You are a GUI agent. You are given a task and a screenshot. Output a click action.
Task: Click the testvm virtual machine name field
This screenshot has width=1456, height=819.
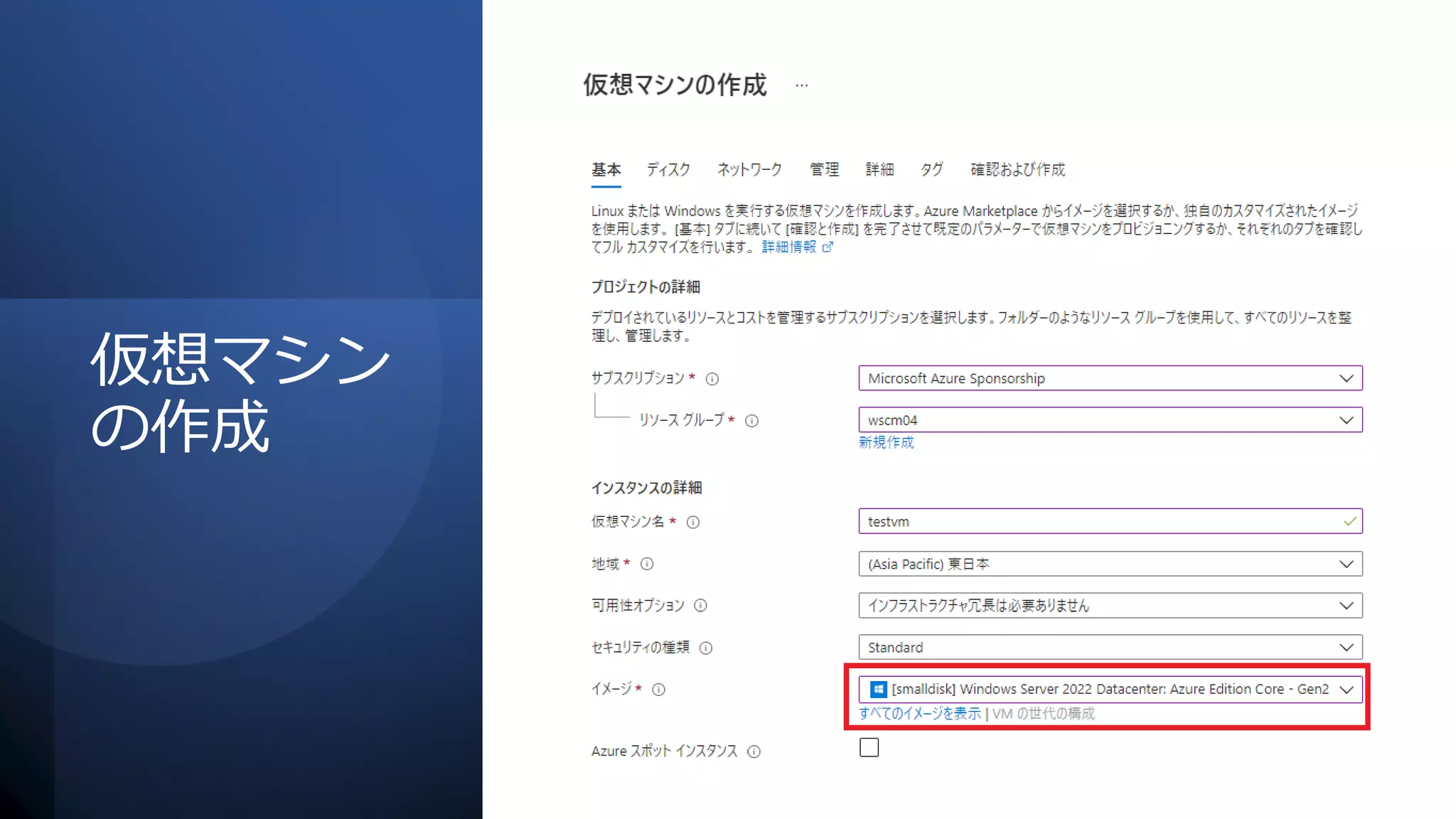click(1098, 521)
